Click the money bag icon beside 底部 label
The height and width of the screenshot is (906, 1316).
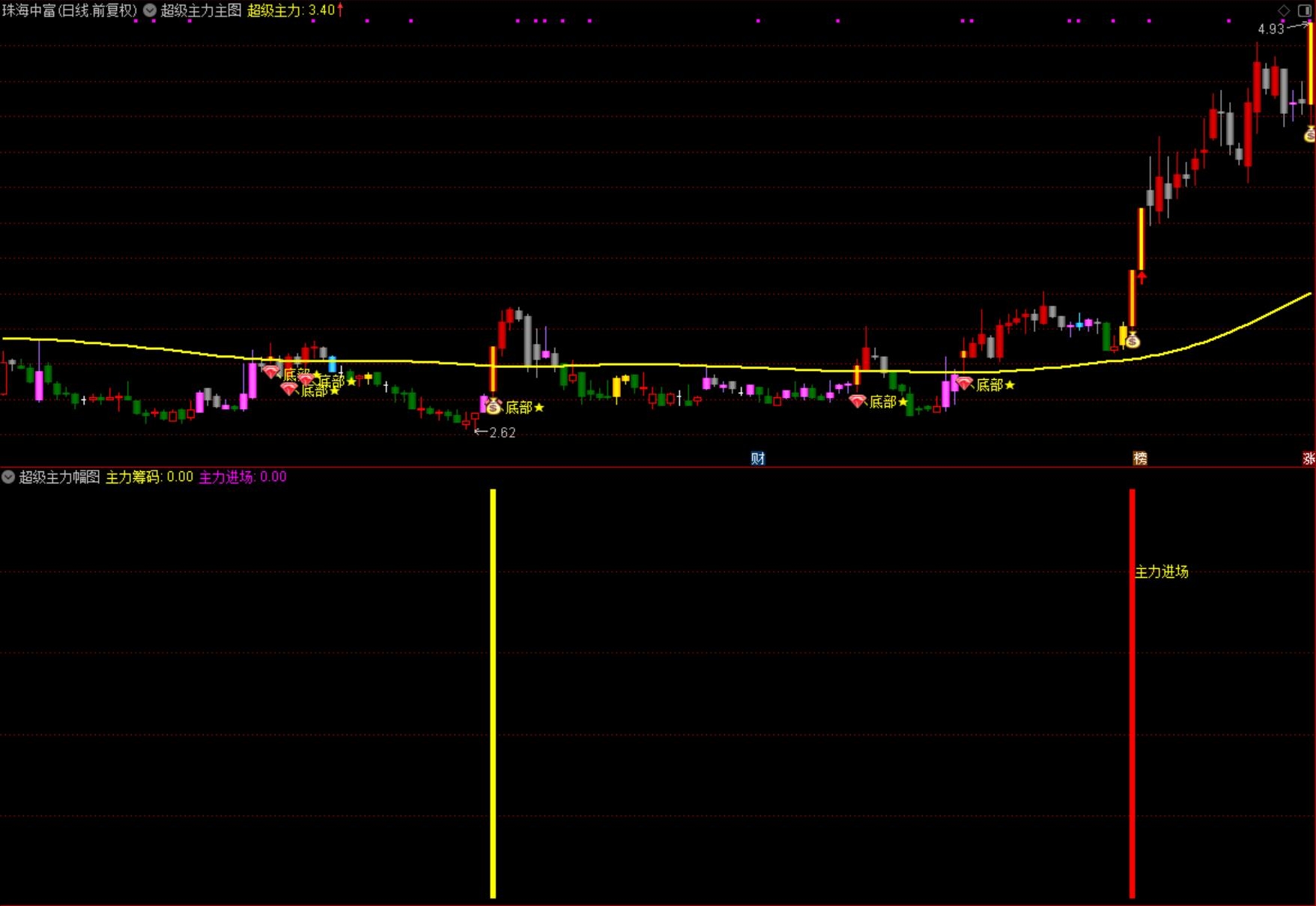494,407
